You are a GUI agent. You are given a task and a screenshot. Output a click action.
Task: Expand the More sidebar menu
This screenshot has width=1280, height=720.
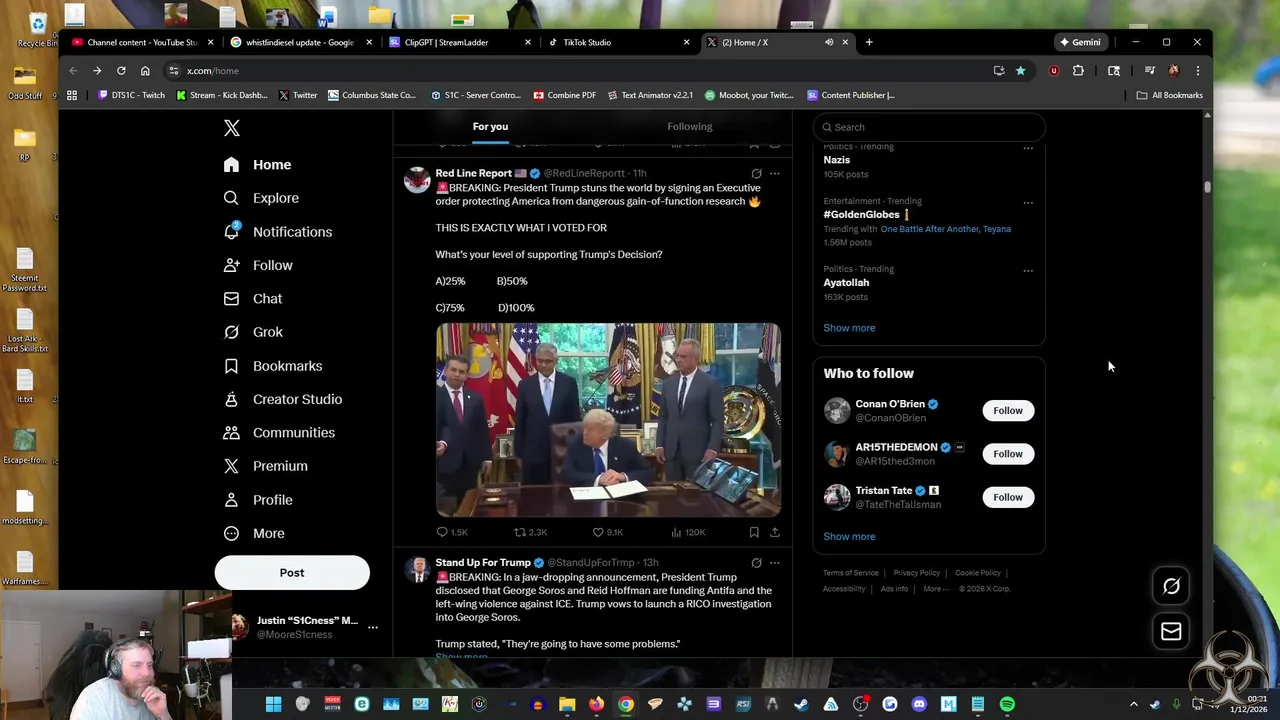pos(254,533)
